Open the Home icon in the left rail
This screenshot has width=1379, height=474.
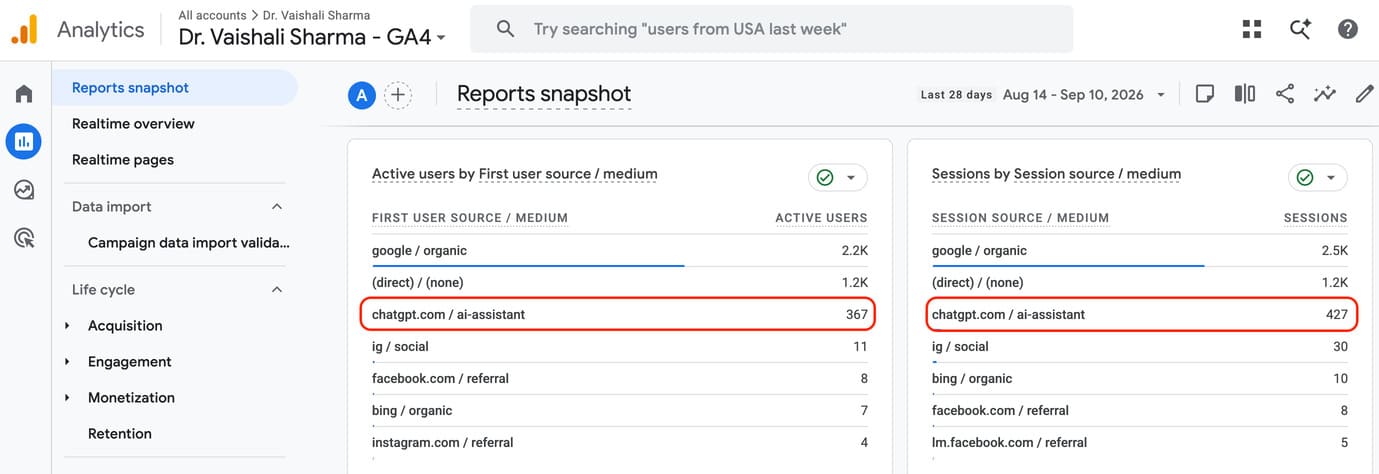pos(24,94)
